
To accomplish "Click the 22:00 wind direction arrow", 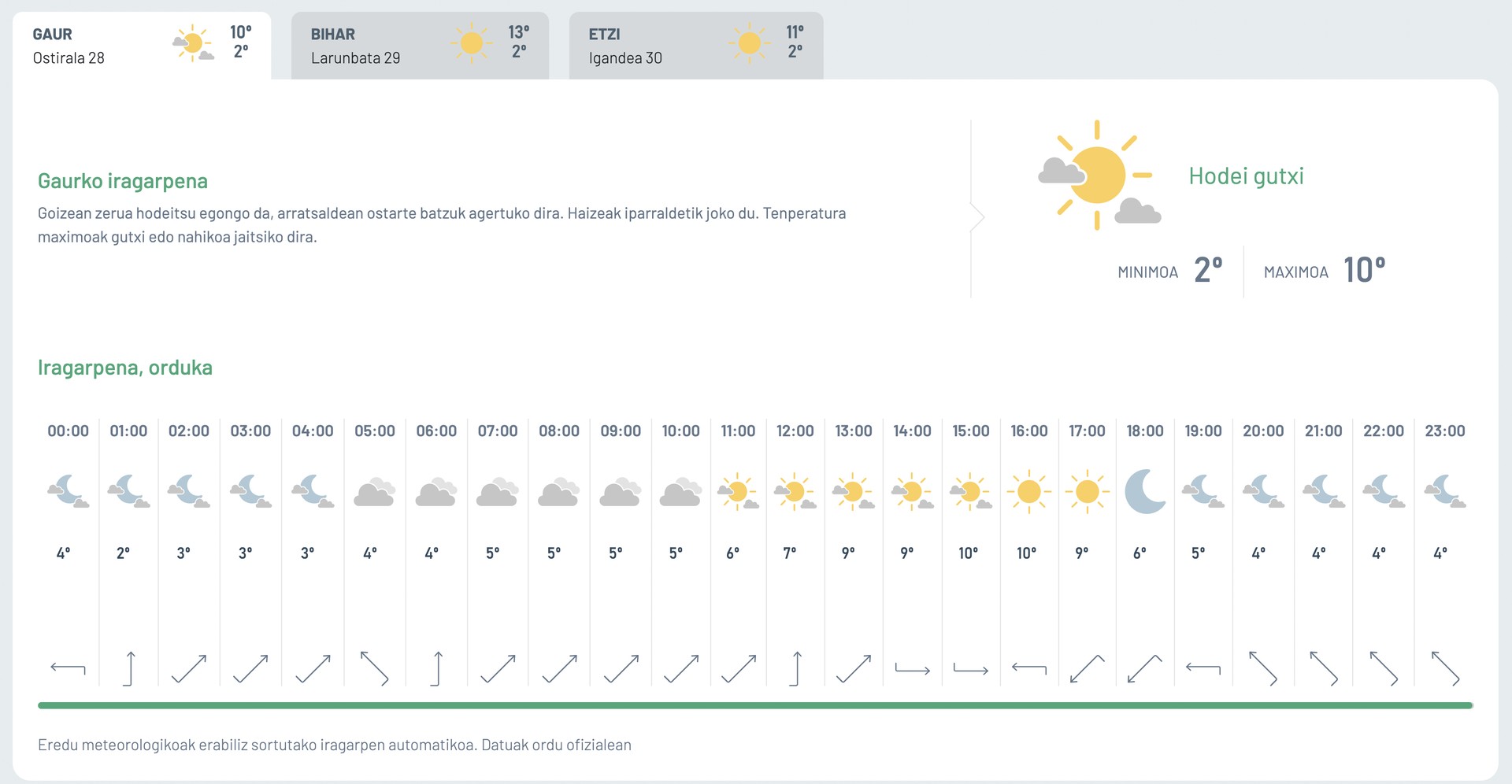I will coord(1384,668).
